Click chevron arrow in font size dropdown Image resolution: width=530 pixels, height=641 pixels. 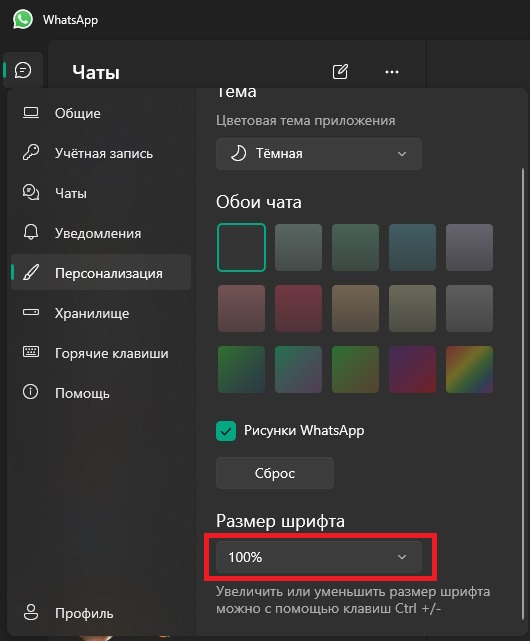tap(402, 557)
